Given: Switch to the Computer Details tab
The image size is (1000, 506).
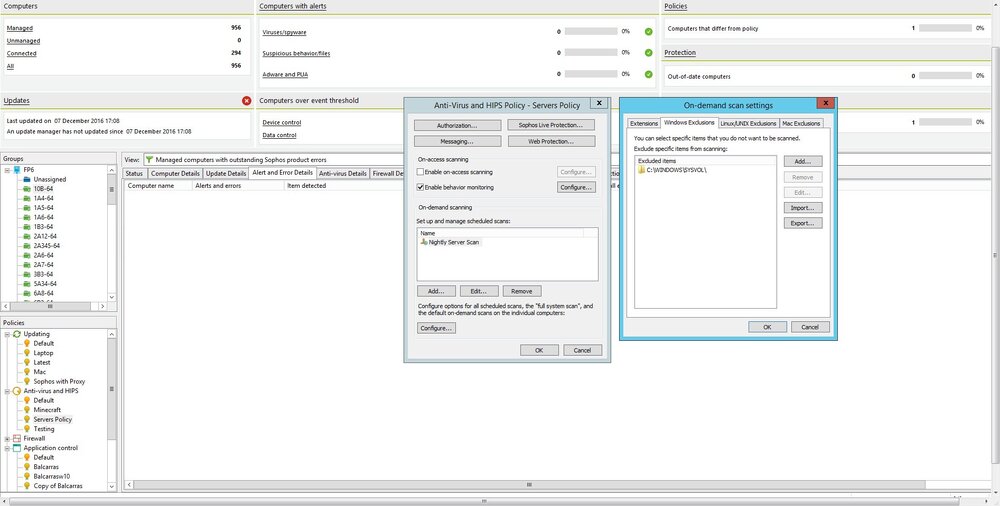Looking at the screenshot, I should click(x=175, y=174).
